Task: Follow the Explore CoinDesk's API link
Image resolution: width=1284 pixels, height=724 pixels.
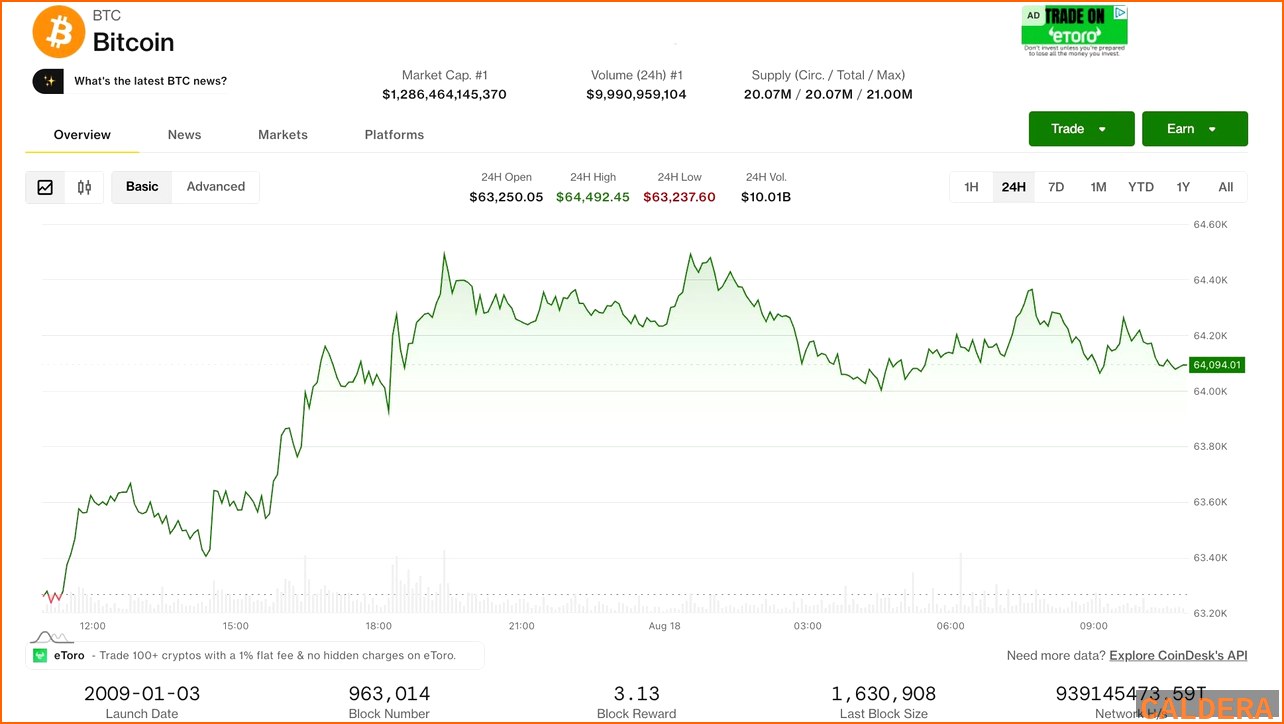Action: [x=1179, y=656]
